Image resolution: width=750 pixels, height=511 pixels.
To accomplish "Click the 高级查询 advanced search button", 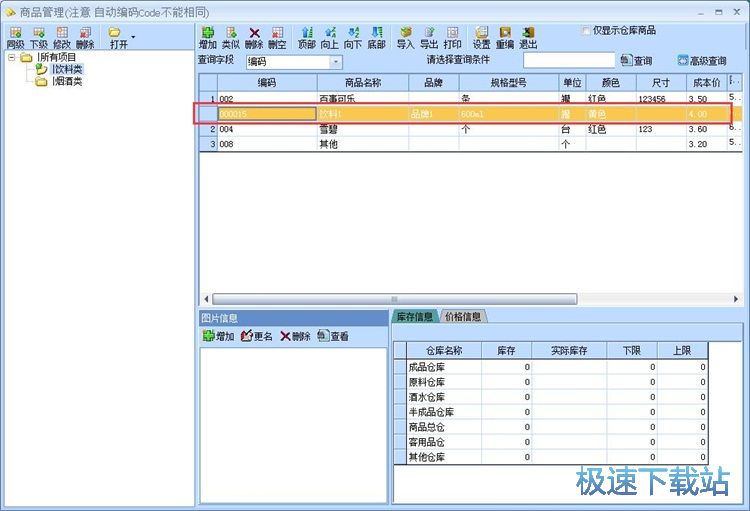I will coord(702,60).
